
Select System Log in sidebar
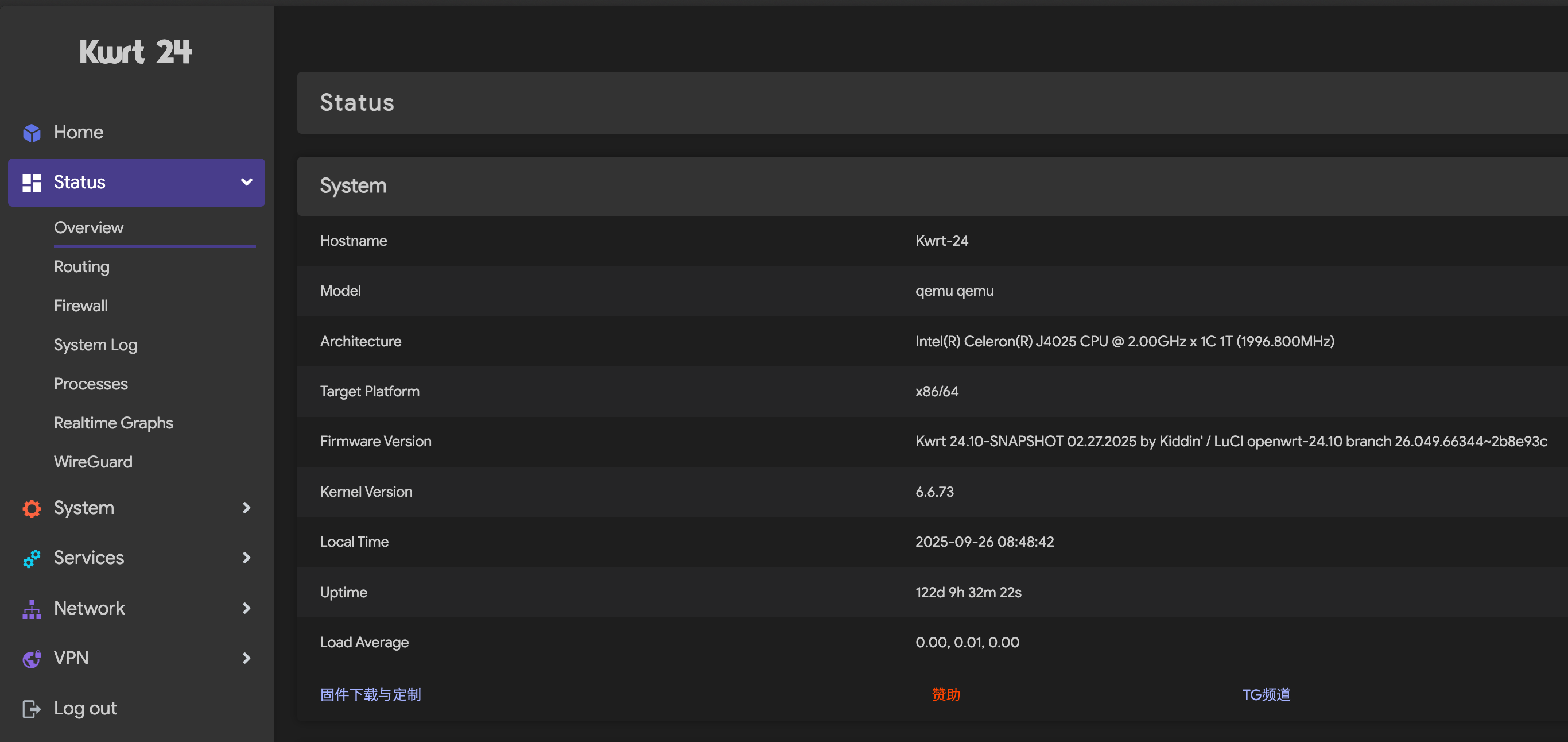[96, 345]
